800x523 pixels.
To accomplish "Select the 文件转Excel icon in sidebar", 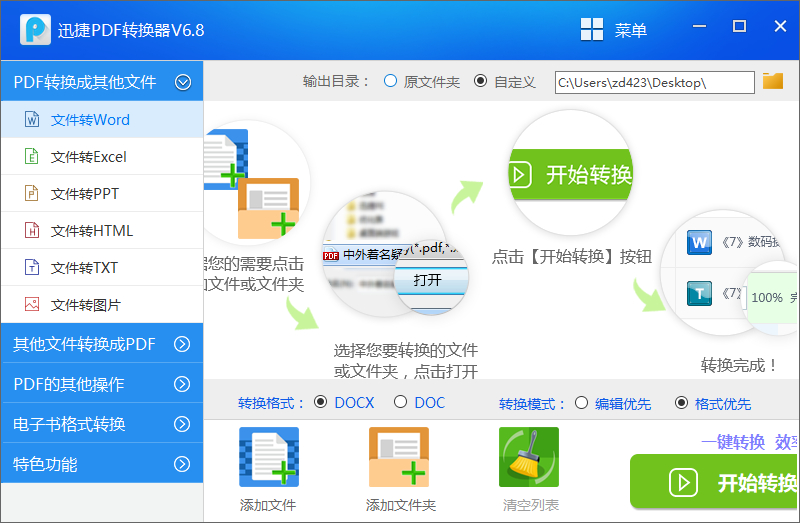I will (x=32, y=157).
